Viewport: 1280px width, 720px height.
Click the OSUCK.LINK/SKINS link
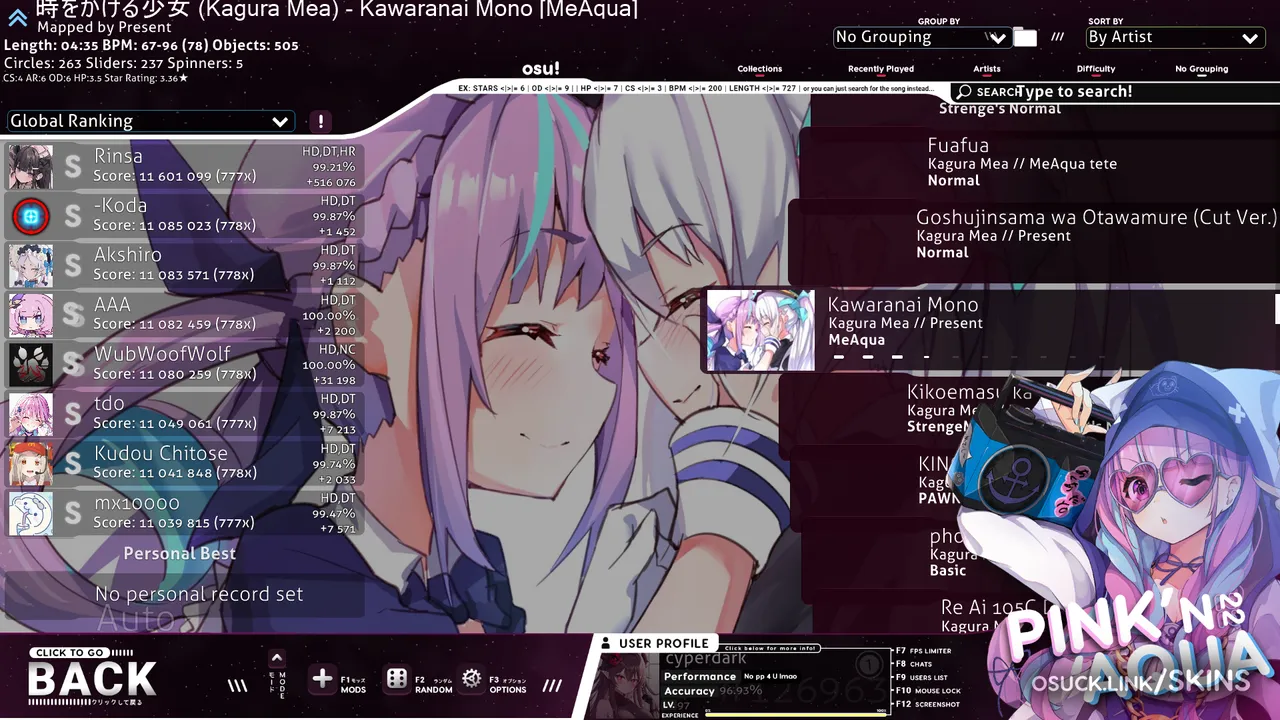click(x=1140, y=682)
